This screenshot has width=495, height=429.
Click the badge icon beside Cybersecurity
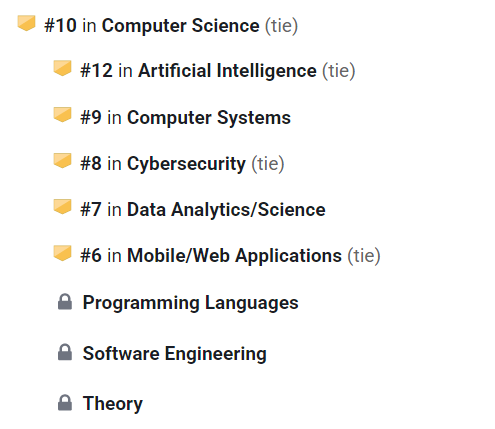(62, 161)
